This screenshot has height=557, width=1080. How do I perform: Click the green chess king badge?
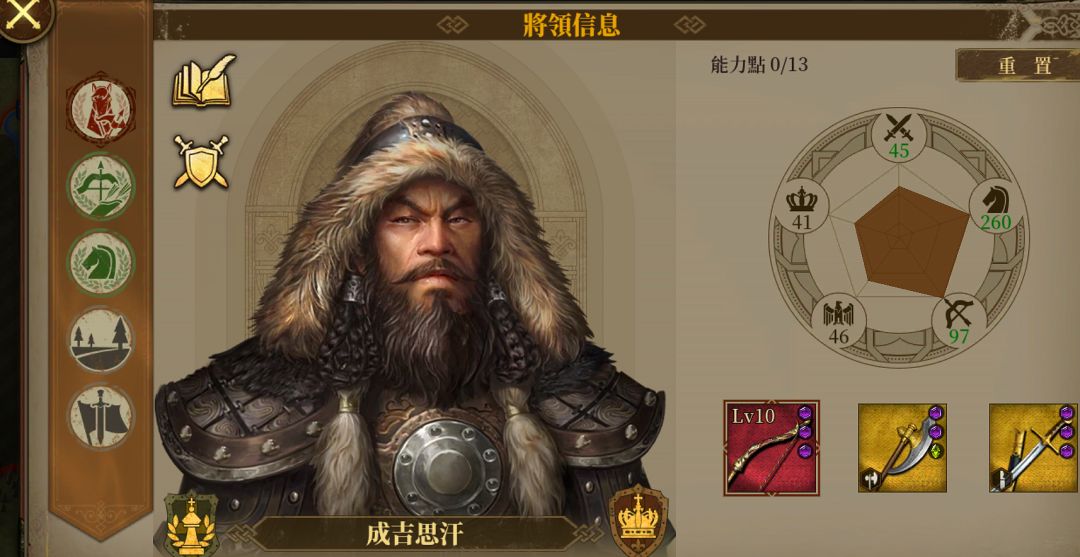(x=191, y=525)
